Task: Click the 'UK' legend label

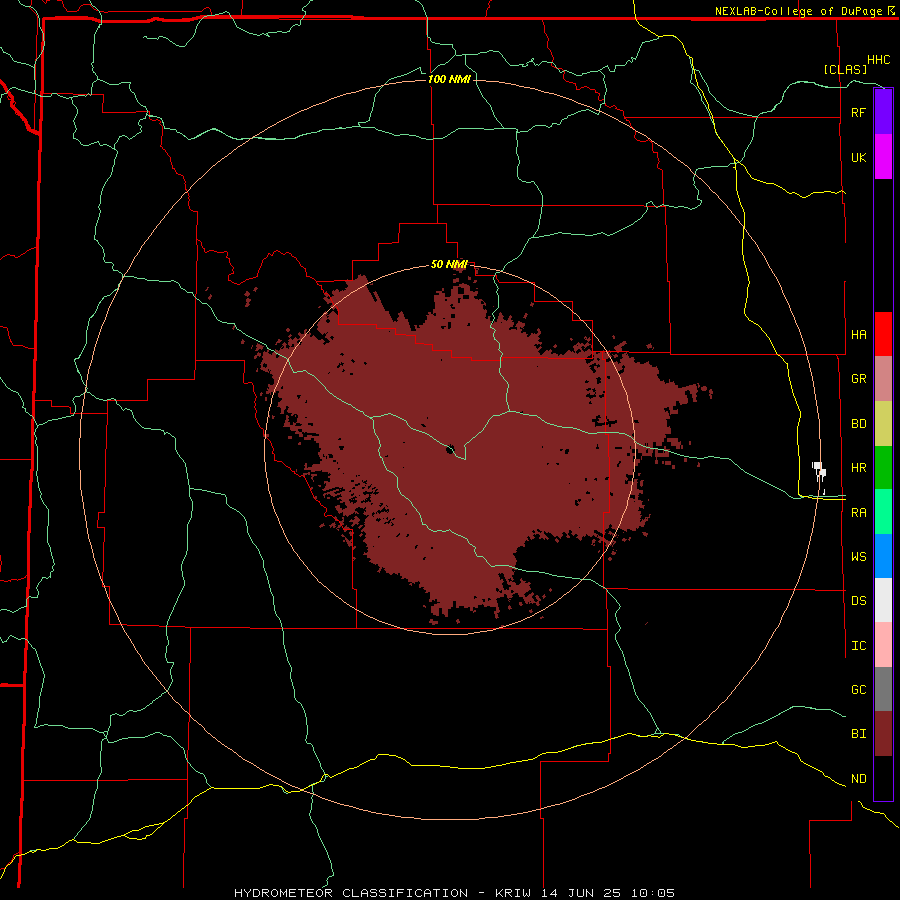Action: [858, 157]
